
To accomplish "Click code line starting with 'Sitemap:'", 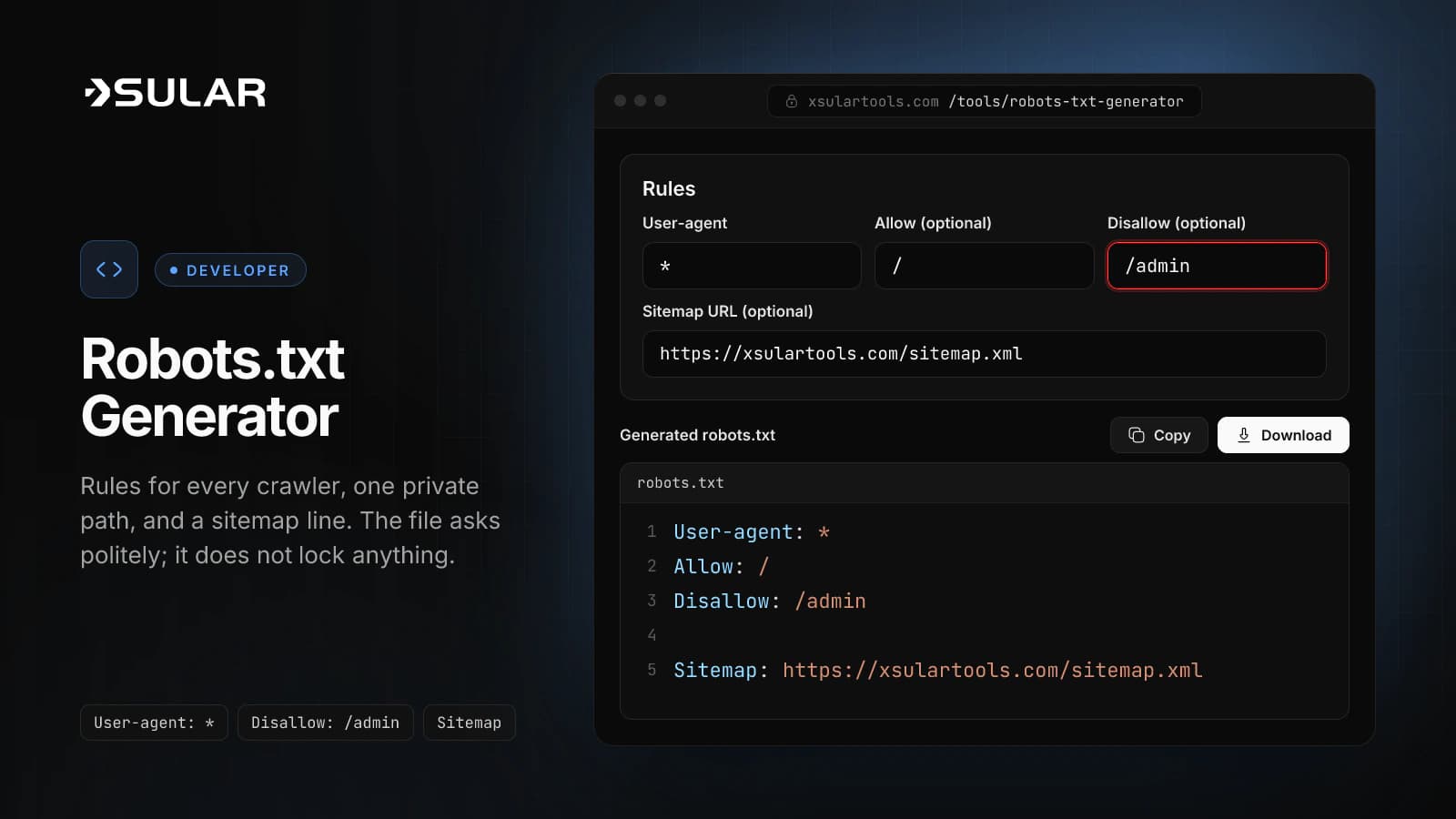I will point(938,671).
